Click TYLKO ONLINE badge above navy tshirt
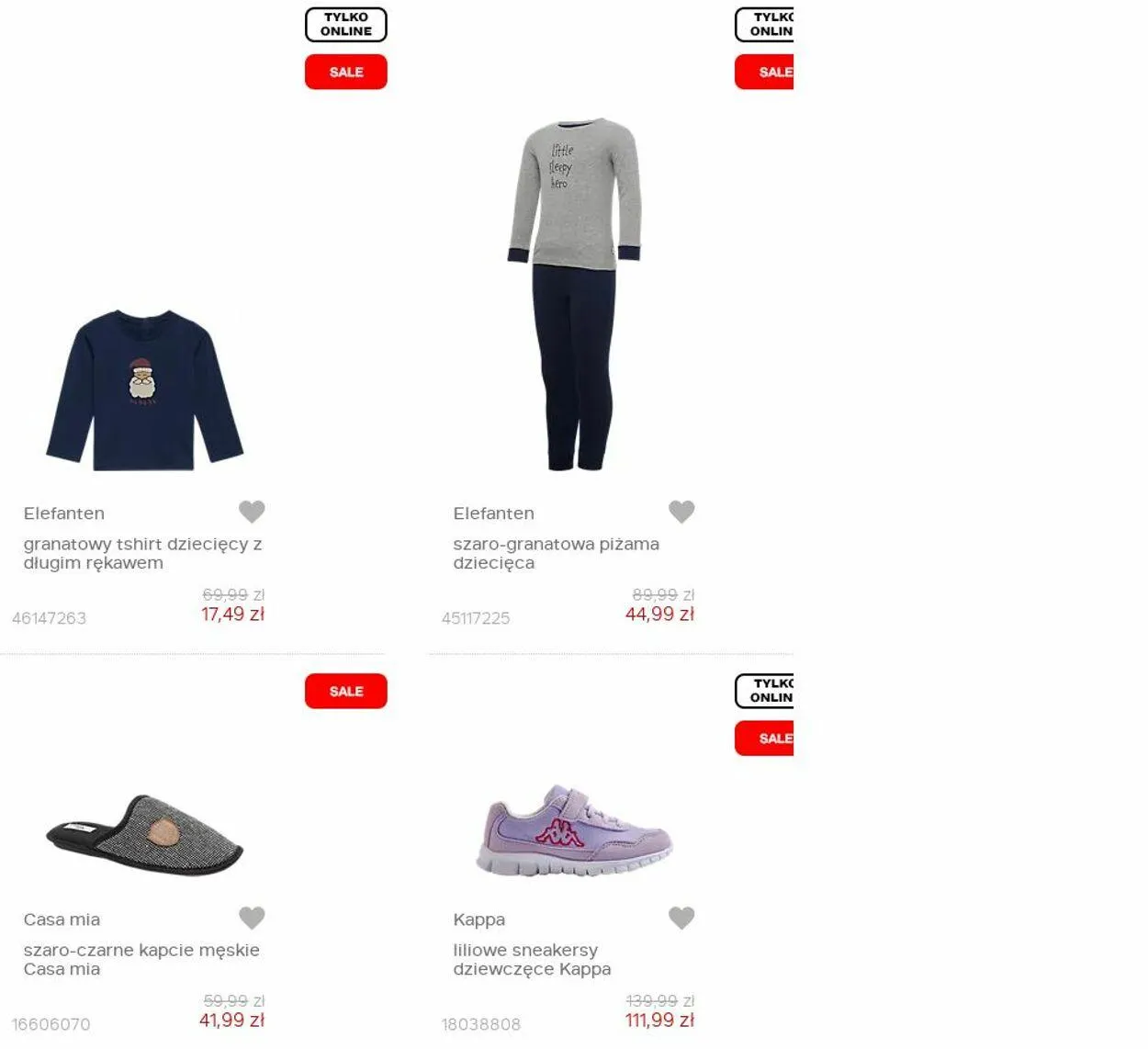The image size is (1148, 1049). click(346, 25)
